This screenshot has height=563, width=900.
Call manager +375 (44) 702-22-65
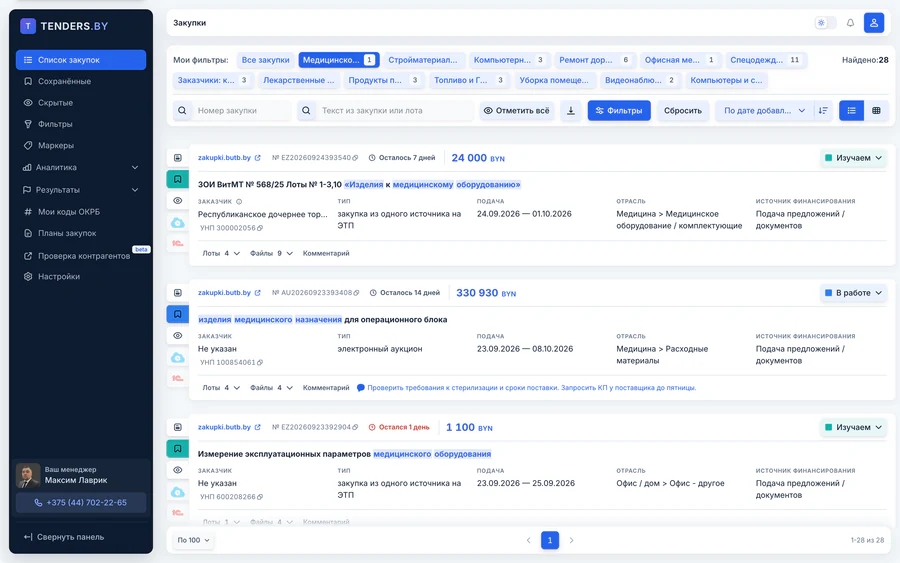click(x=81, y=503)
